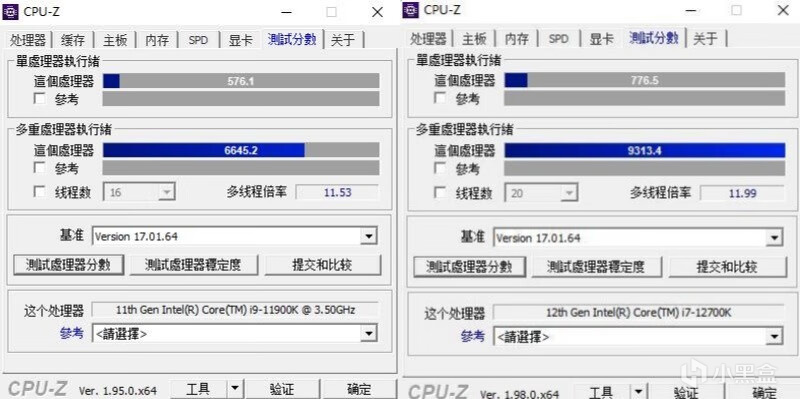
Task: Expand thread count dropdown showing 20
Action: [568, 194]
